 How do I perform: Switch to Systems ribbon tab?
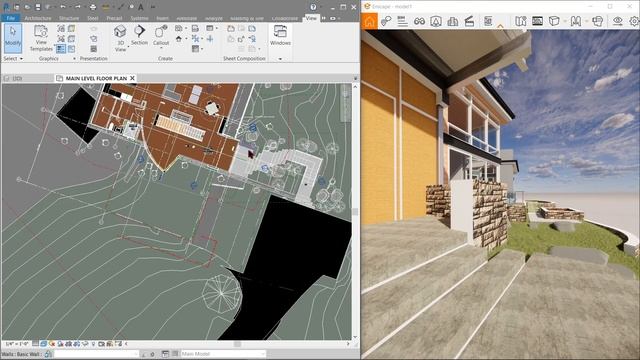tap(139, 18)
